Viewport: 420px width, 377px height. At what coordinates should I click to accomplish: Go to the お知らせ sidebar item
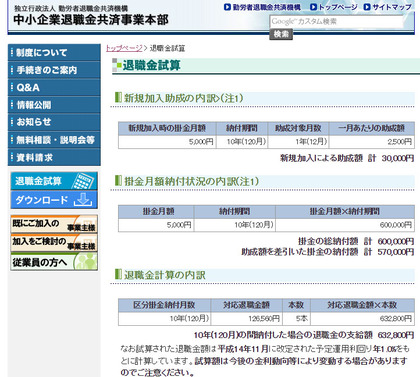[54, 122]
